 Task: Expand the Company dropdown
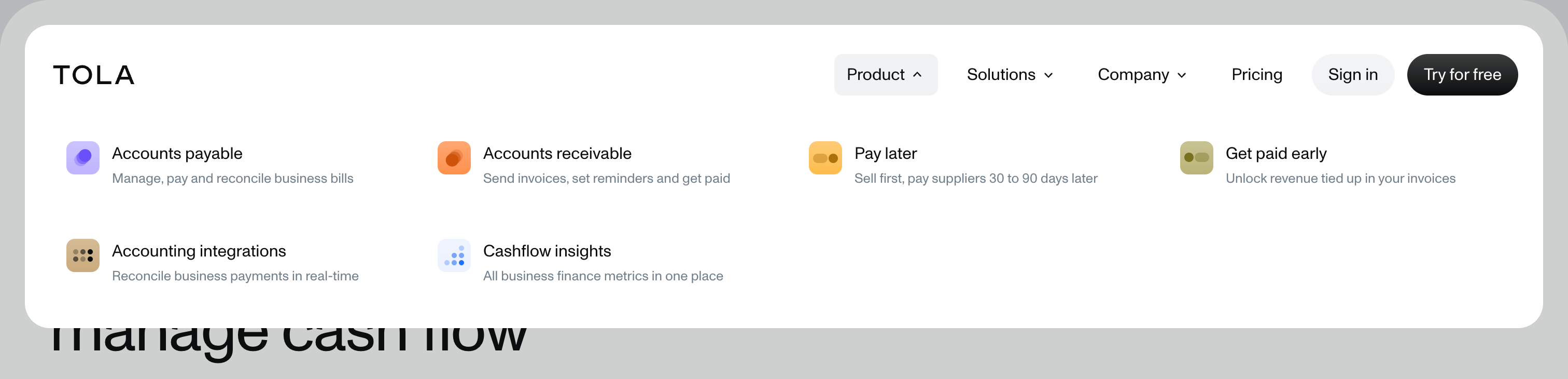coord(1142,74)
